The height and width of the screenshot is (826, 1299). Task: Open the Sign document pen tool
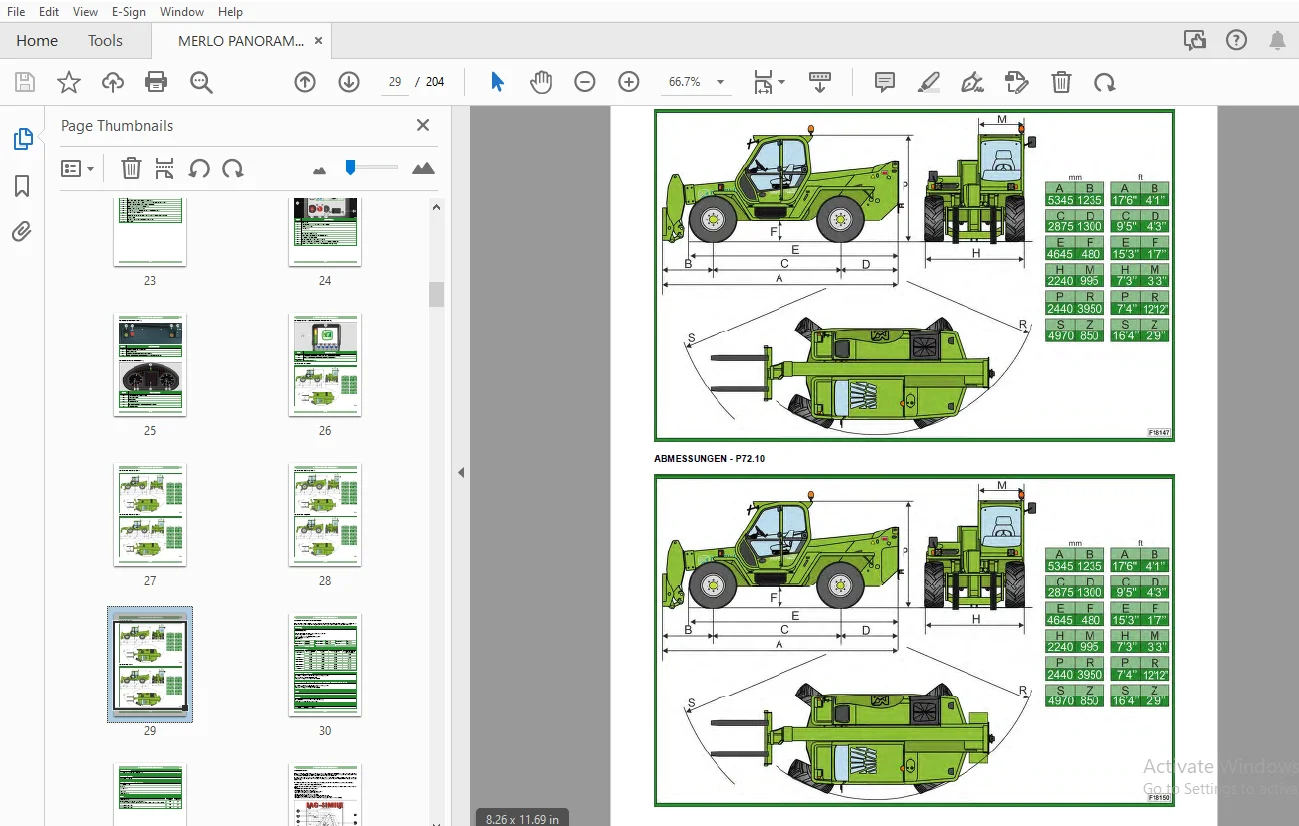point(972,82)
